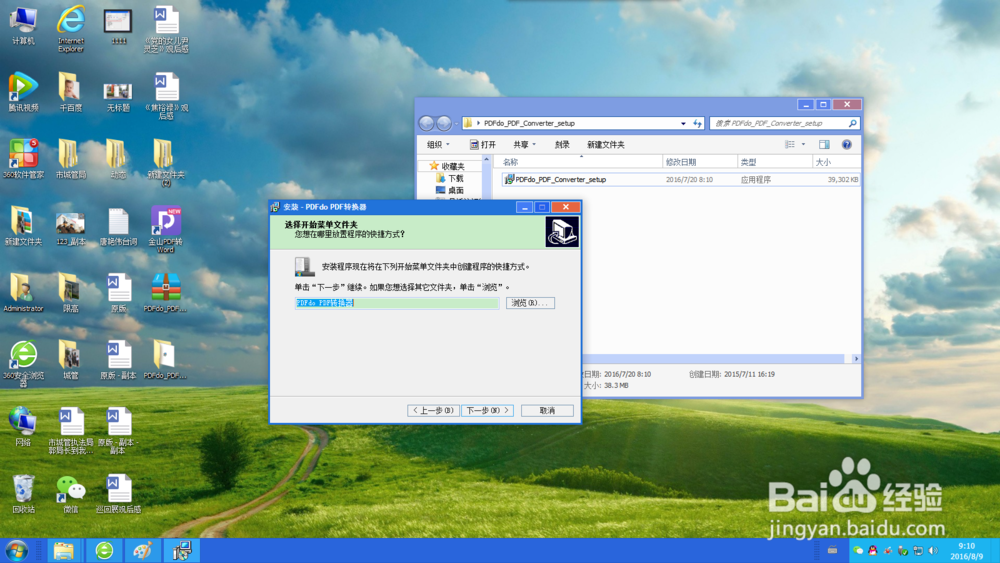Select the 金山PDF转Word desktop icon

165,230
